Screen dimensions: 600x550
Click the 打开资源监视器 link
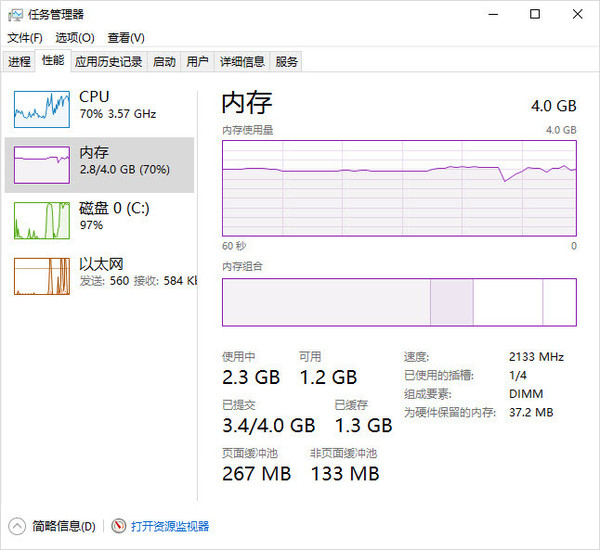click(170, 526)
